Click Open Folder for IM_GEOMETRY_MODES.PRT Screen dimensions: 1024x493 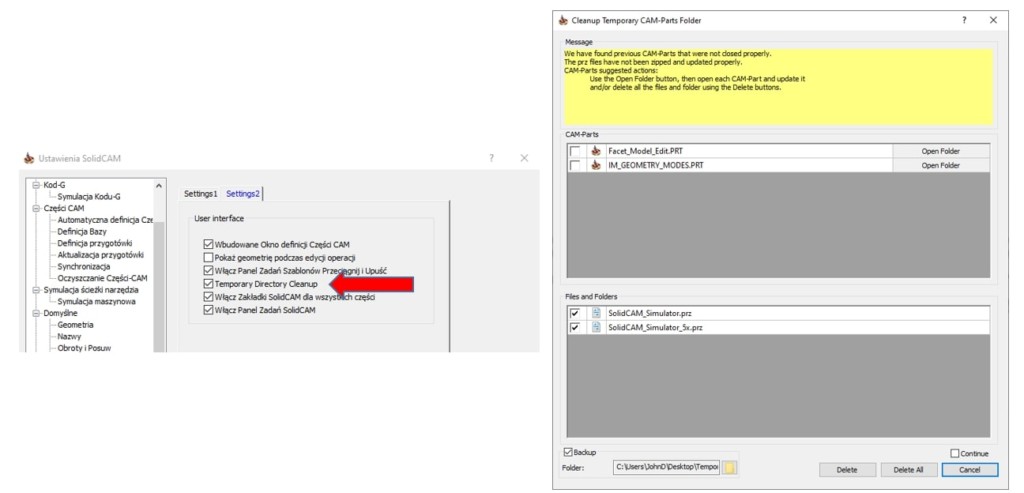(x=940, y=165)
